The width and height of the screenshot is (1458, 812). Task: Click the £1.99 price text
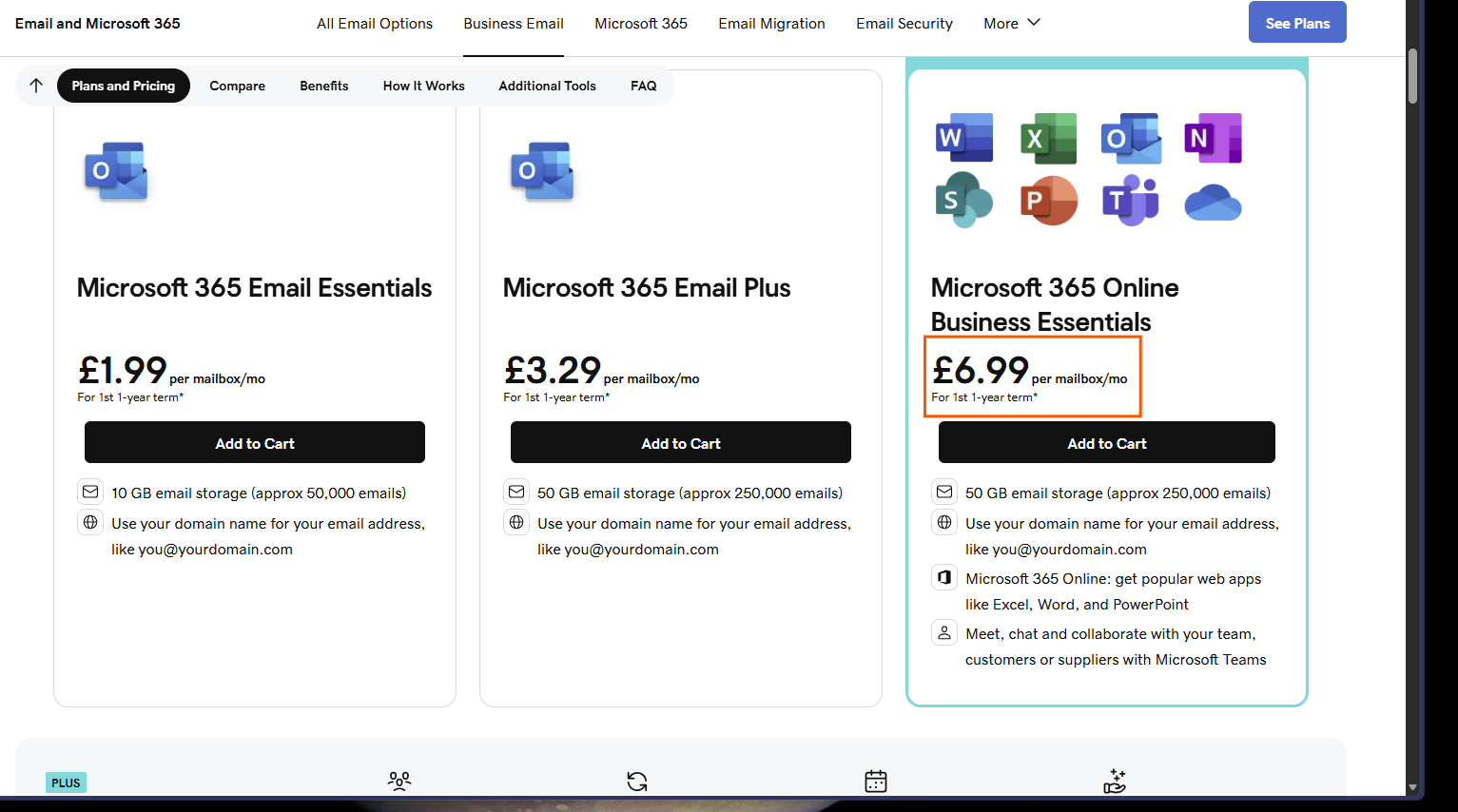pyautogui.click(x=123, y=369)
